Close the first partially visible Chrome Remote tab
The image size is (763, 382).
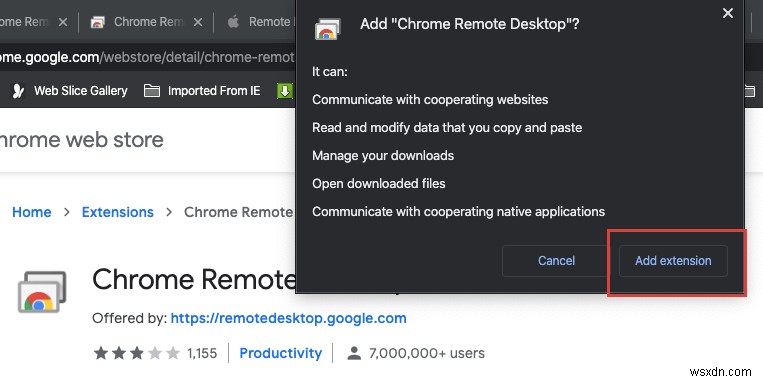63,22
